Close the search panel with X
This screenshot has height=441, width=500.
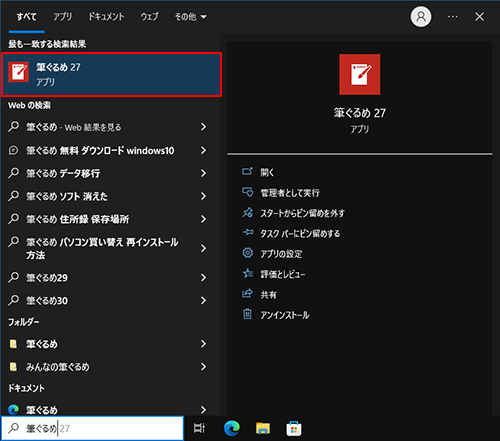[479, 16]
